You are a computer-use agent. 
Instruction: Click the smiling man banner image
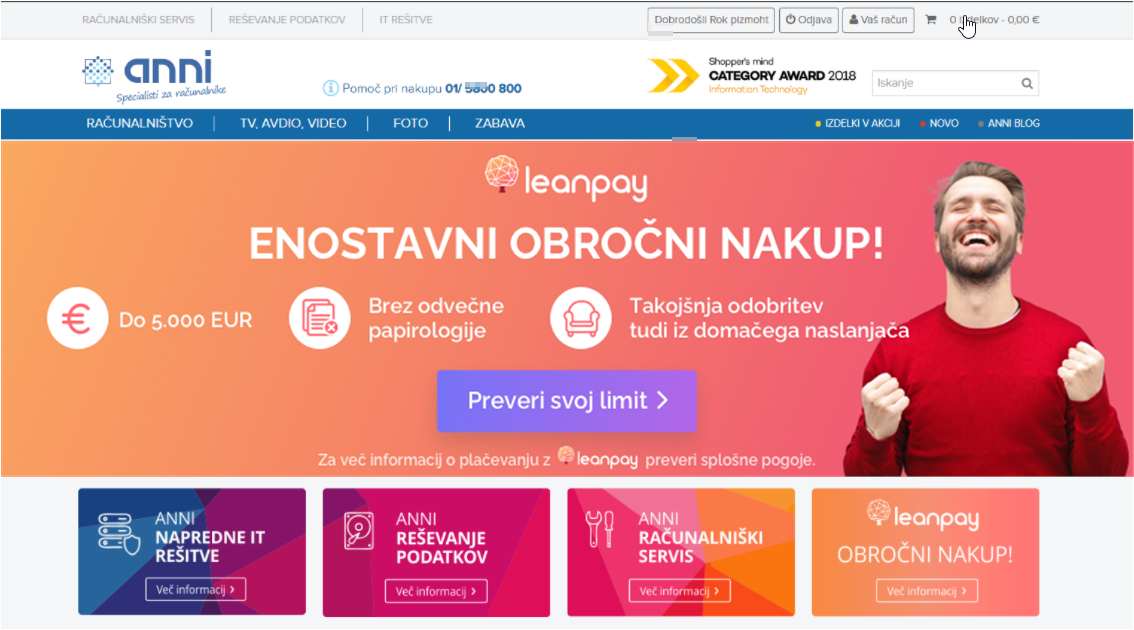tap(987, 318)
